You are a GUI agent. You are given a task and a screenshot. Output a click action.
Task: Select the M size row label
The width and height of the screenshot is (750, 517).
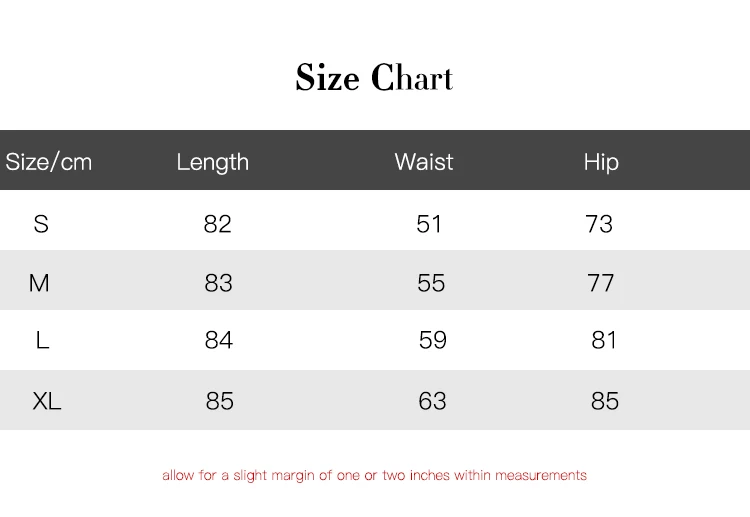coord(39,284)
